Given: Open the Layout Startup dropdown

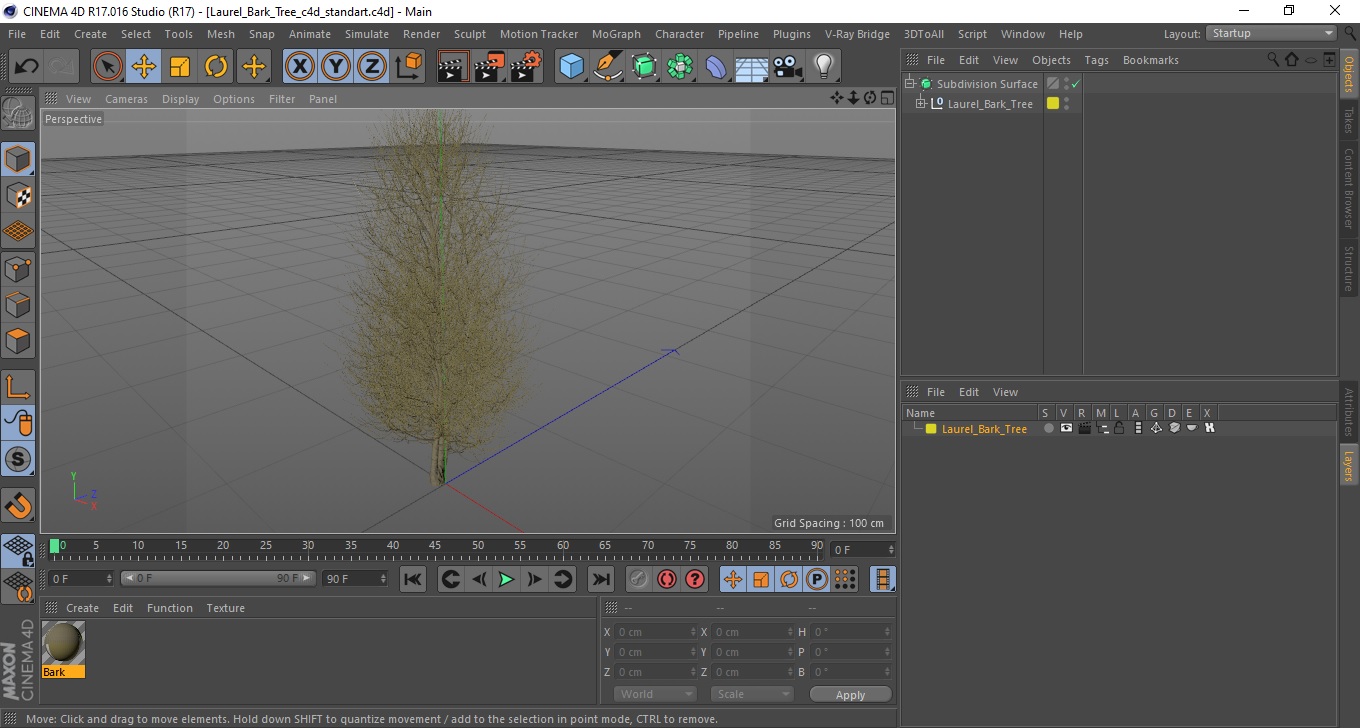Looking at the screenshot, I should point(1272,33).
